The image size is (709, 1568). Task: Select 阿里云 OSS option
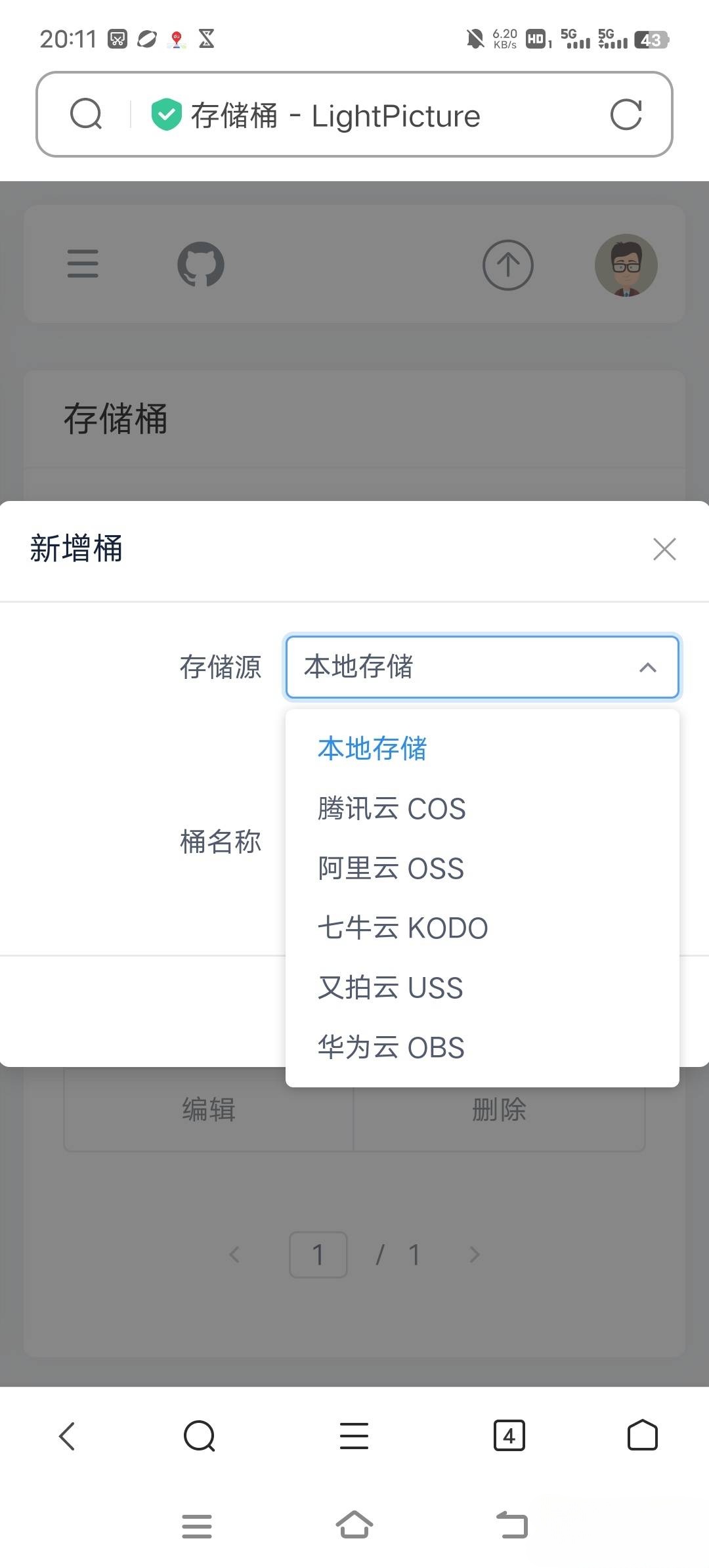point(483,868)
